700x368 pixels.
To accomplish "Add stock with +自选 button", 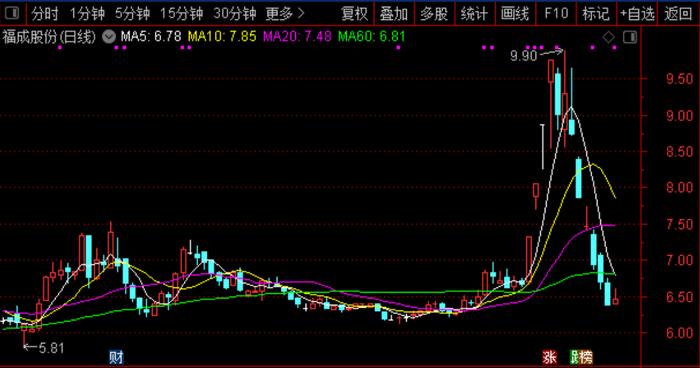I will point(637,14).
